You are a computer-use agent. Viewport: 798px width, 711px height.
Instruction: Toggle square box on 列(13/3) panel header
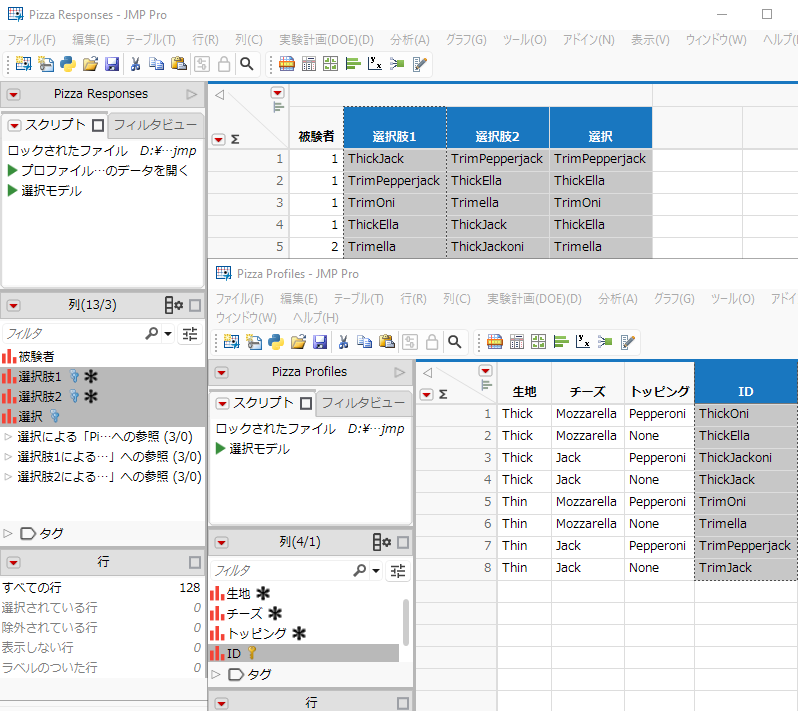click(x=195, y=305)
